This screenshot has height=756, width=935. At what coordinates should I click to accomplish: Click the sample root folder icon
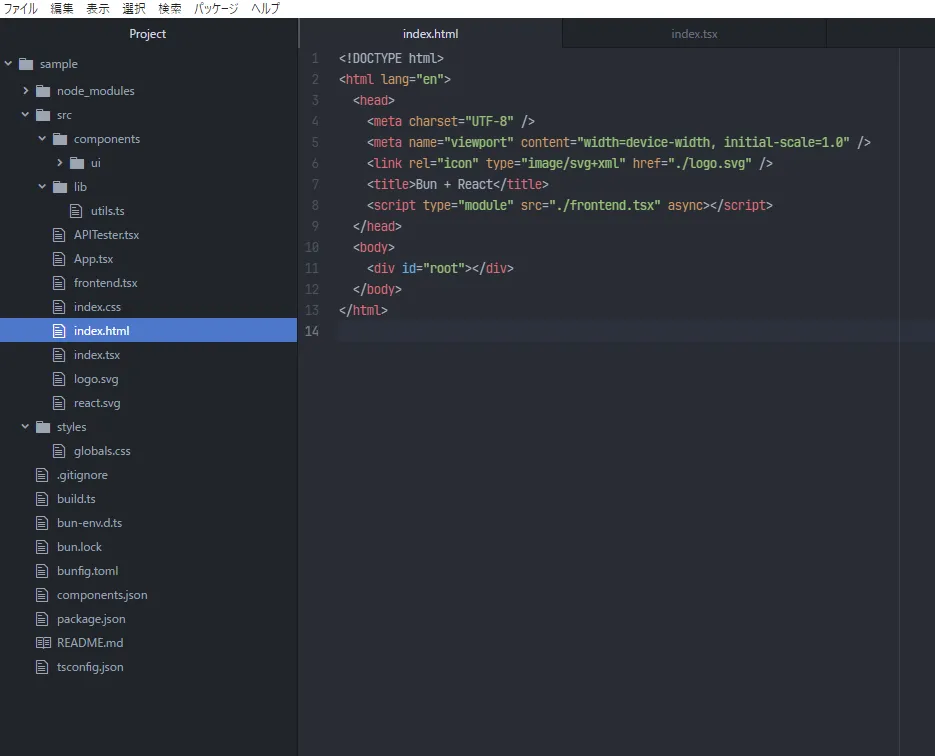(26, 64)
